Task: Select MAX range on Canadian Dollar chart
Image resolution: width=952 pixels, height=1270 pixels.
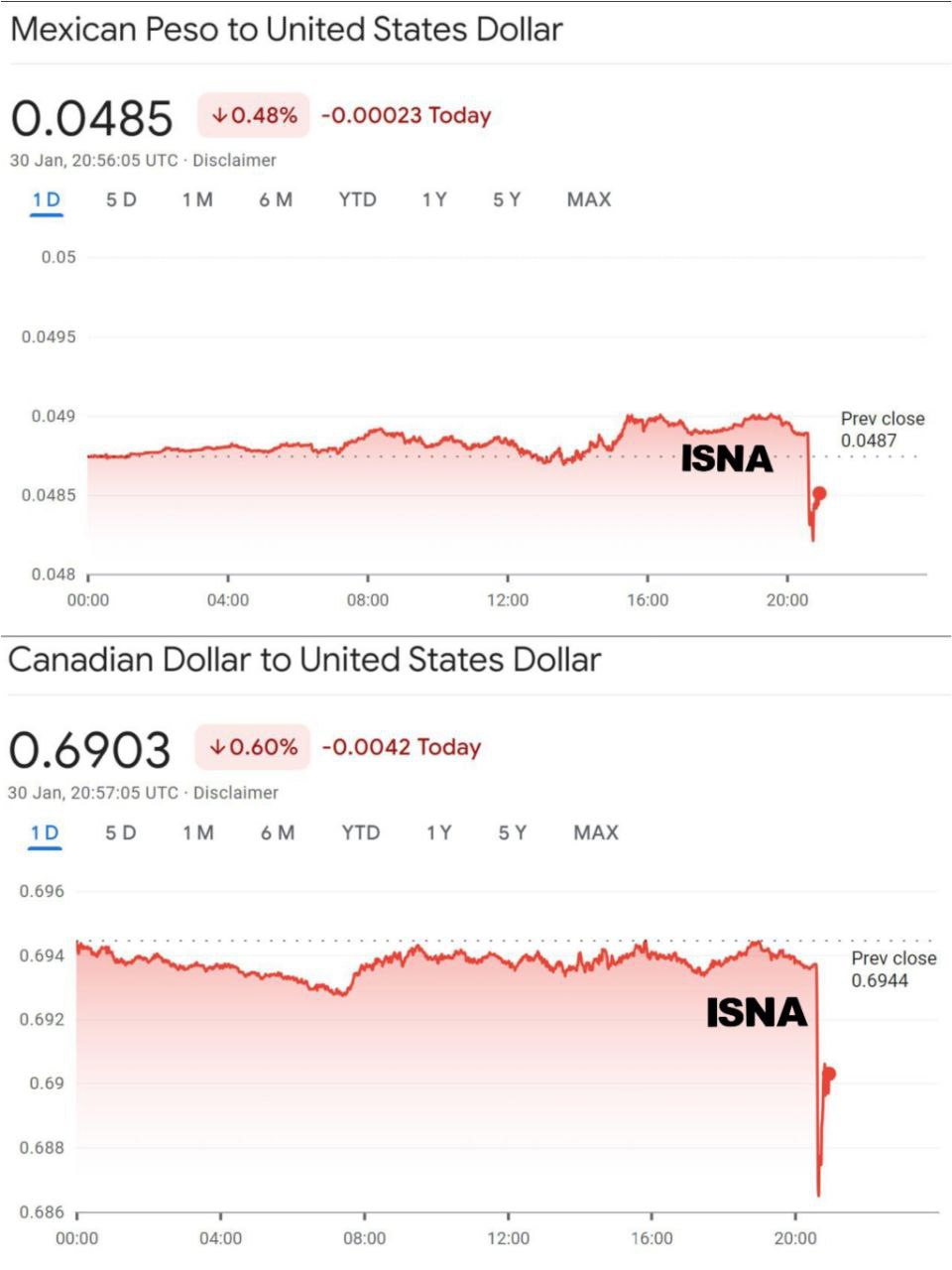Action: pyautogui.click(x=596, y=832)
